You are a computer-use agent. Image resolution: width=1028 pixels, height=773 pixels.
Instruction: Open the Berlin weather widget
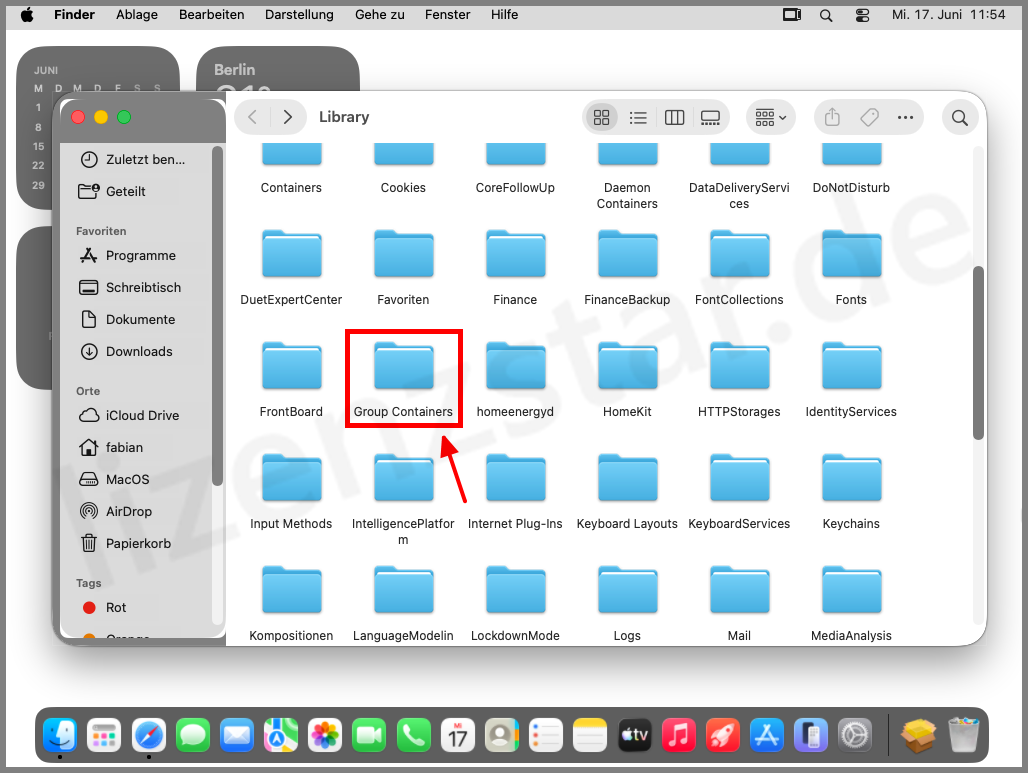(278, 68)
